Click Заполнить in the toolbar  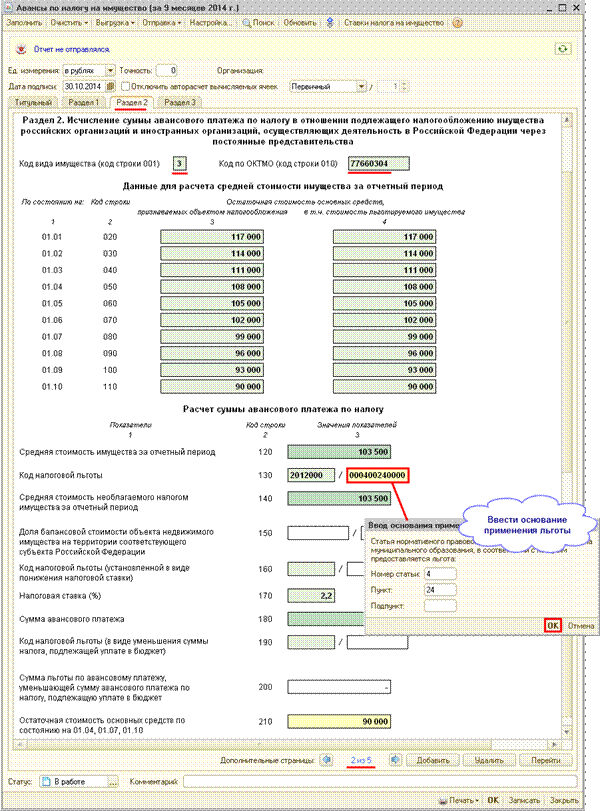coord(24,23)
